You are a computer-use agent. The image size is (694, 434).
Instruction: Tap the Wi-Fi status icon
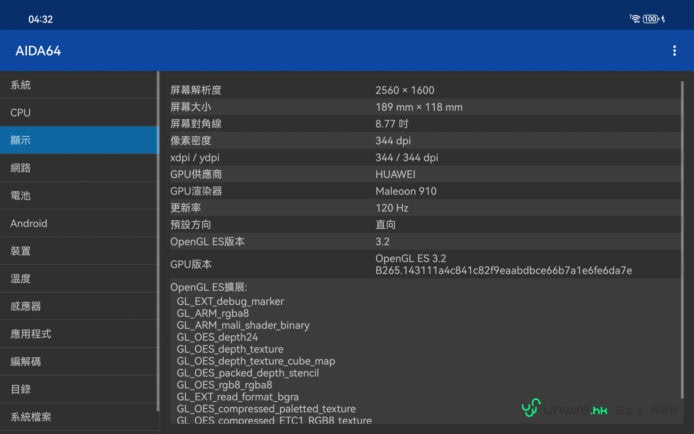[x=635, y=19]
